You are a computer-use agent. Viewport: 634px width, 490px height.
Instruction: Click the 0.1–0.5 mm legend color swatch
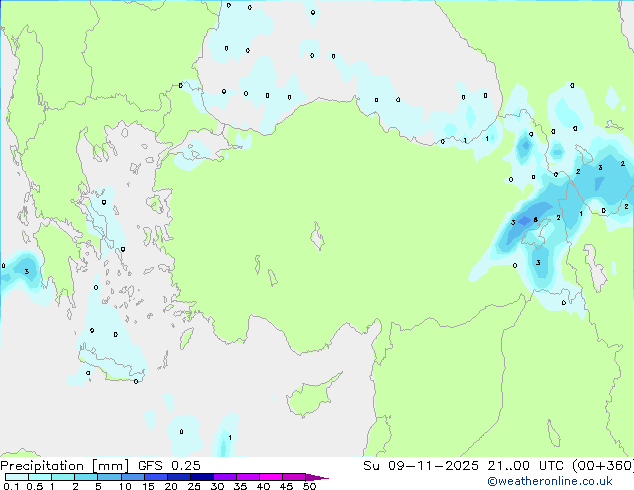17,477
